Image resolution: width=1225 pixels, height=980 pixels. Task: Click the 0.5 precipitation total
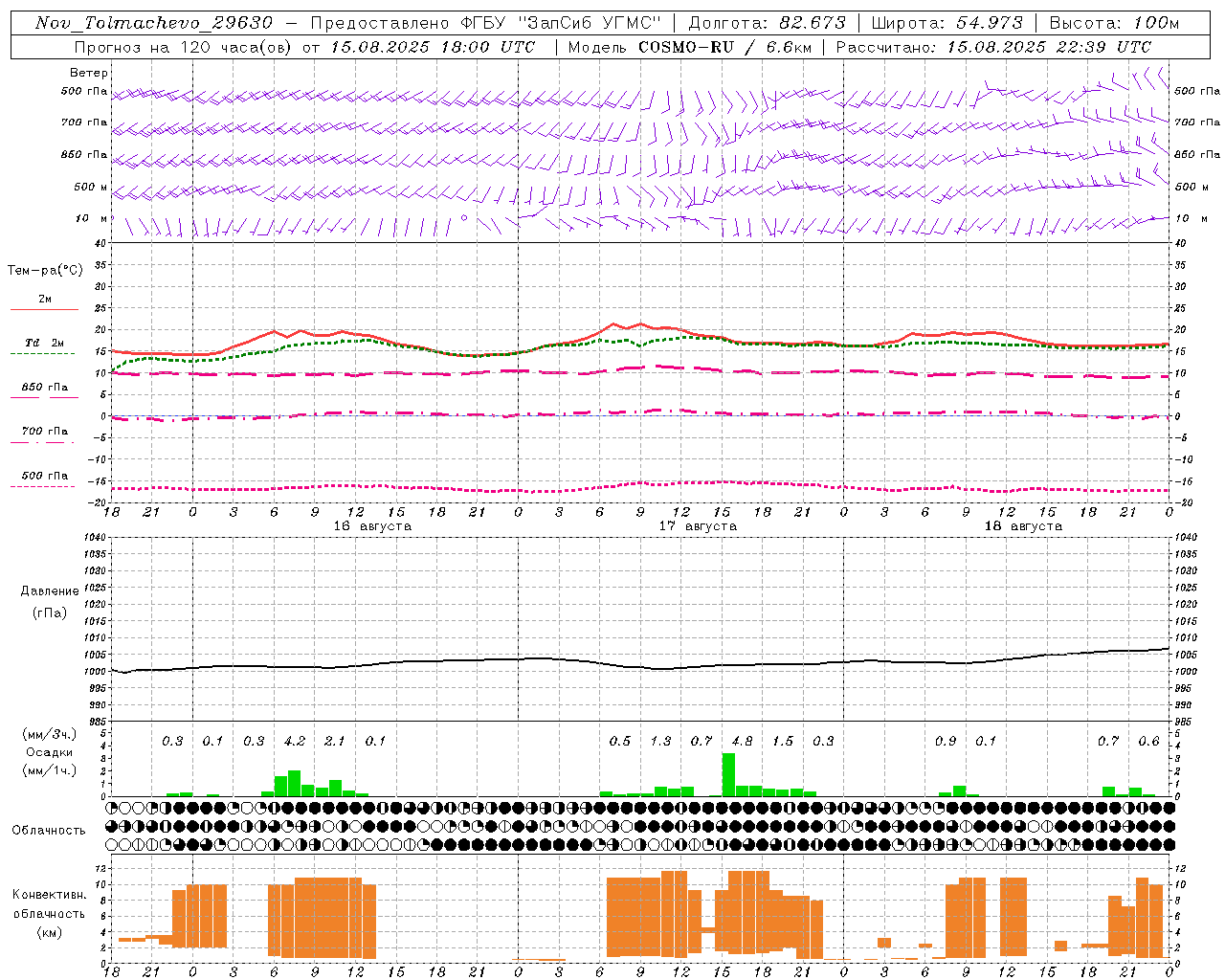620,741
